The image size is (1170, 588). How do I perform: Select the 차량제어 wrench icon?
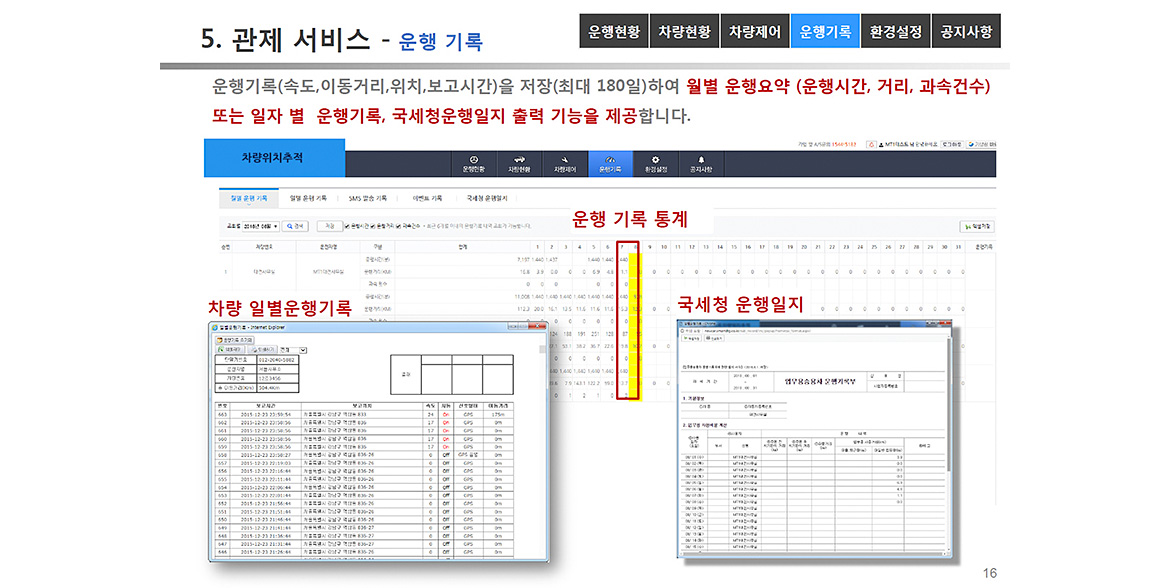(565, 160)
